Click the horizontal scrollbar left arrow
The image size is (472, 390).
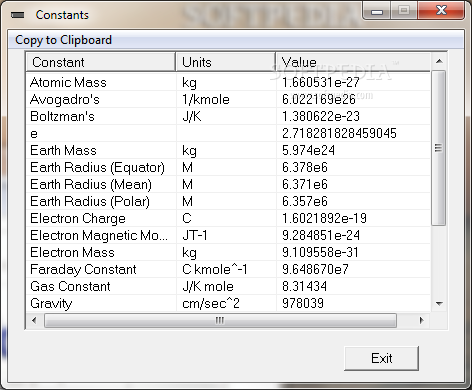click(x=34, y=320)
